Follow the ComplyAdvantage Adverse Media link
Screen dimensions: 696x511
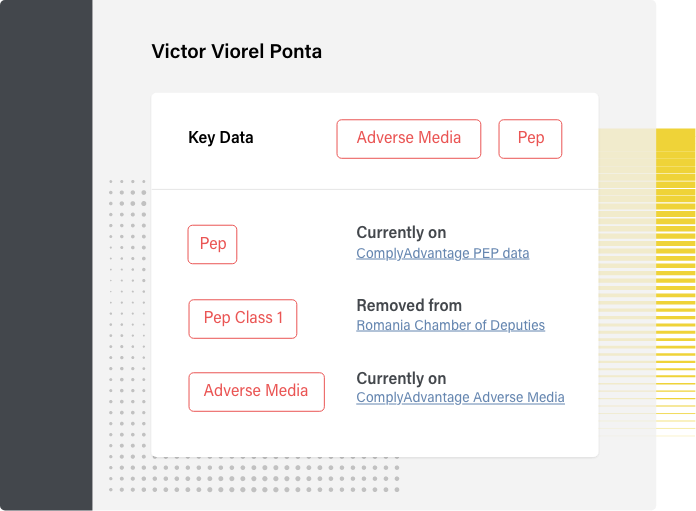(460, 397)
